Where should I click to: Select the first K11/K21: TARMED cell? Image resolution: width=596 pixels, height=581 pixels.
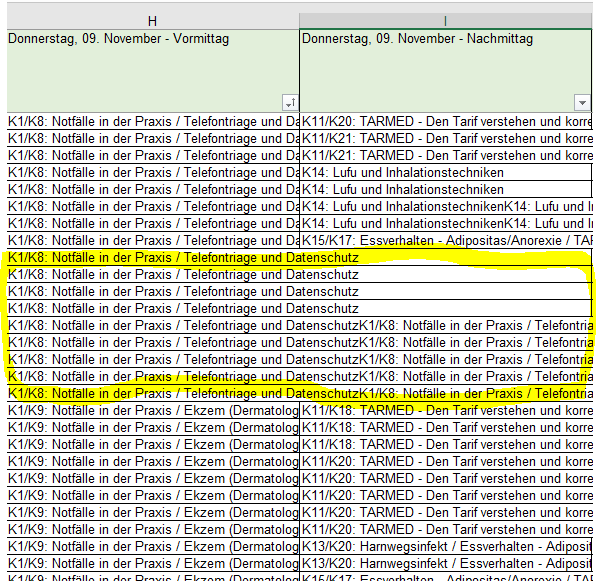coord(445,139)
